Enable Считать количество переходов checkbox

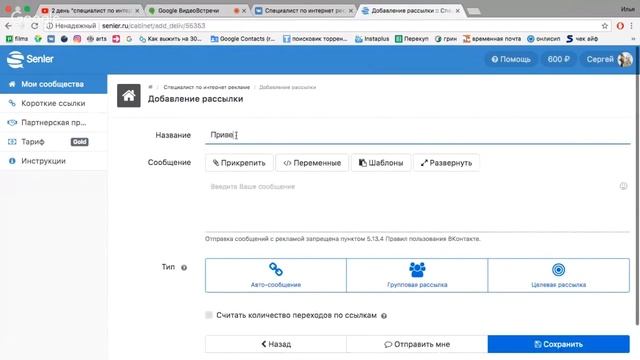click(209, 315)
